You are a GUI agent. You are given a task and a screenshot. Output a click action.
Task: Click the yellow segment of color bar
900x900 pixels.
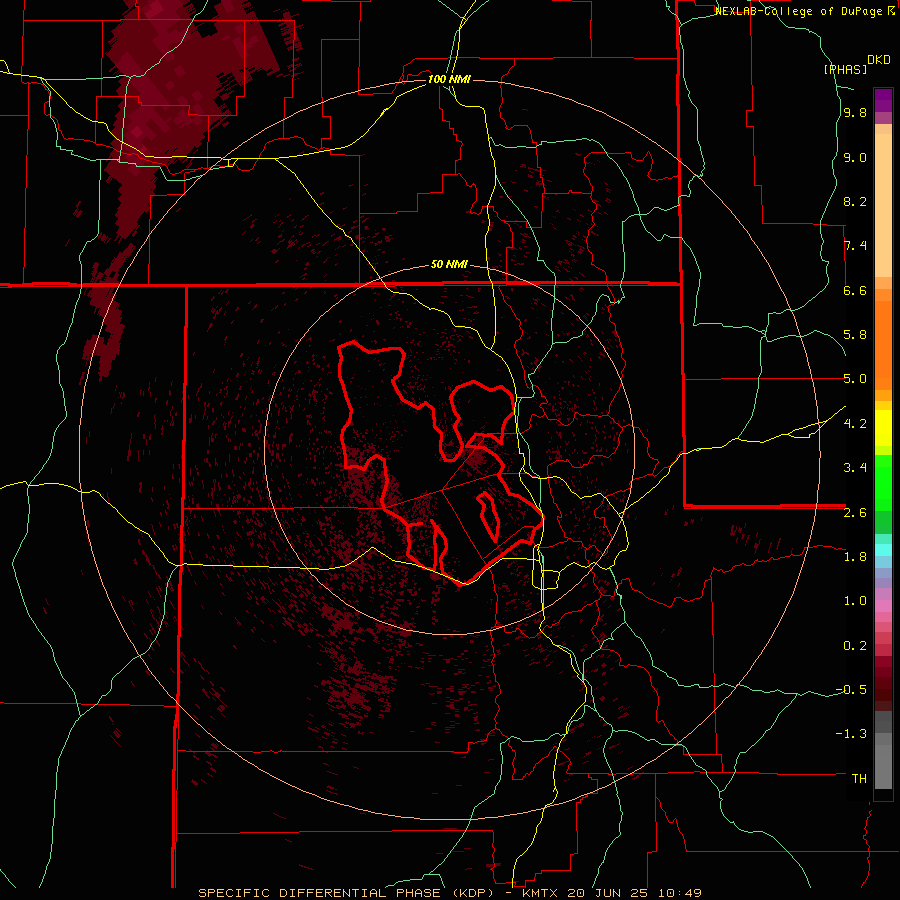[883, 428]
